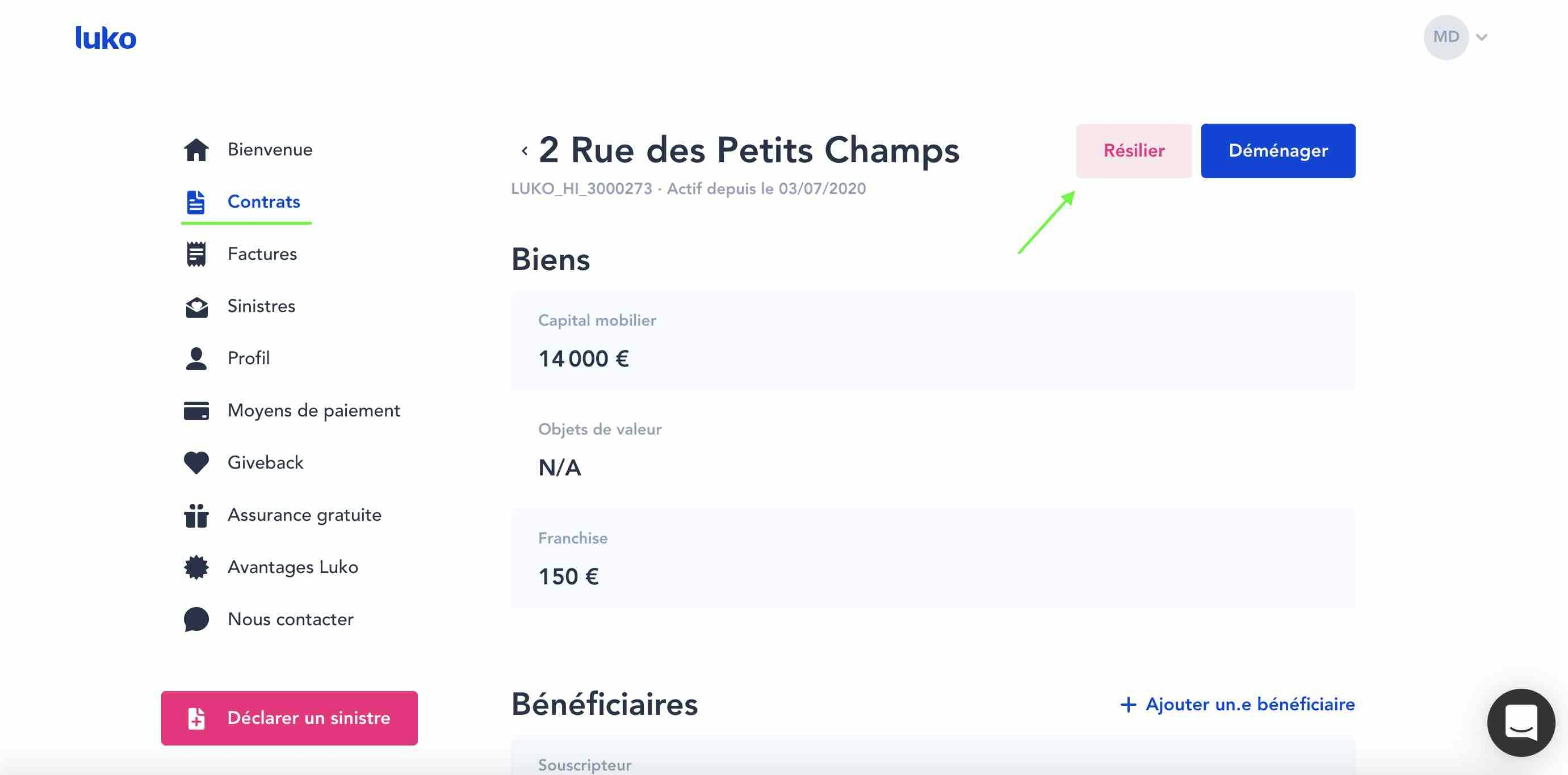The height and width of the screenshot is (775, 1568).
Task: Click Ajouter un.e bénéficiaire link
Action: pos(1237,705)
